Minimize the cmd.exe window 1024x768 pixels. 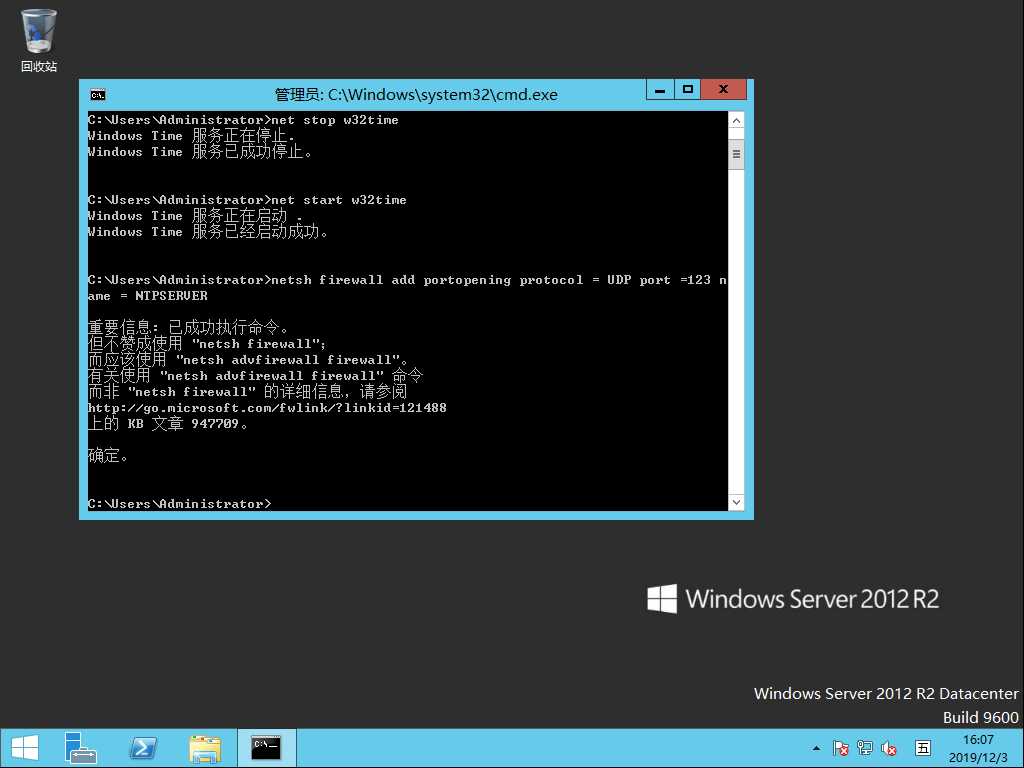660,89
